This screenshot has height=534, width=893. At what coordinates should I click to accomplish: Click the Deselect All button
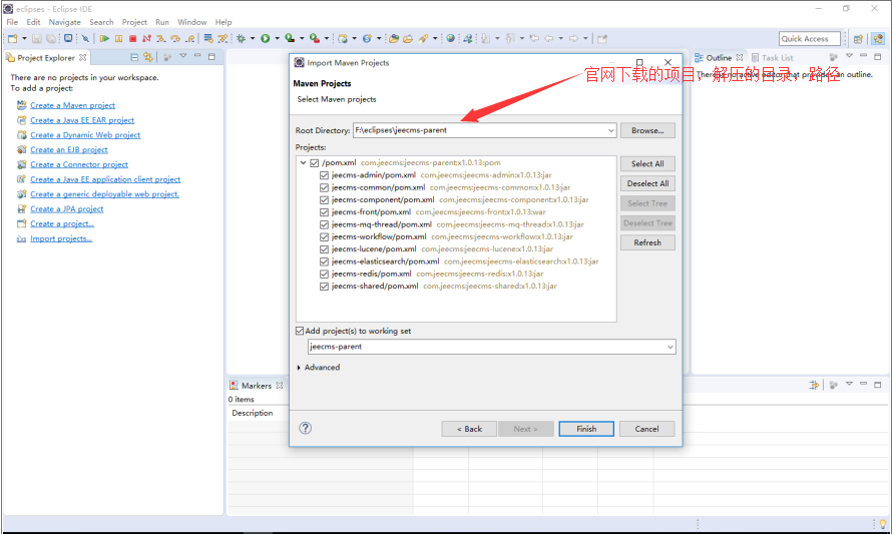tap(648, 183)
